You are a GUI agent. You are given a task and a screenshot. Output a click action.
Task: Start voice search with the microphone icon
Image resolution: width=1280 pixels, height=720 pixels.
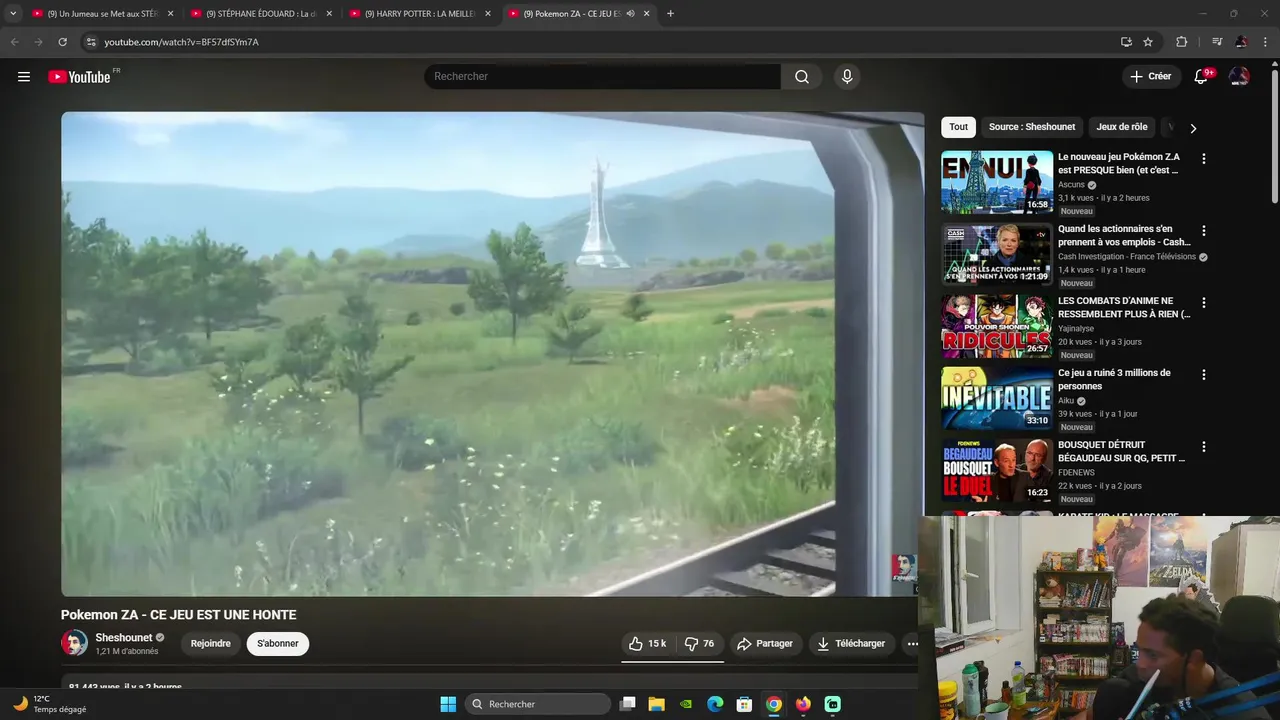coord(847,77)
